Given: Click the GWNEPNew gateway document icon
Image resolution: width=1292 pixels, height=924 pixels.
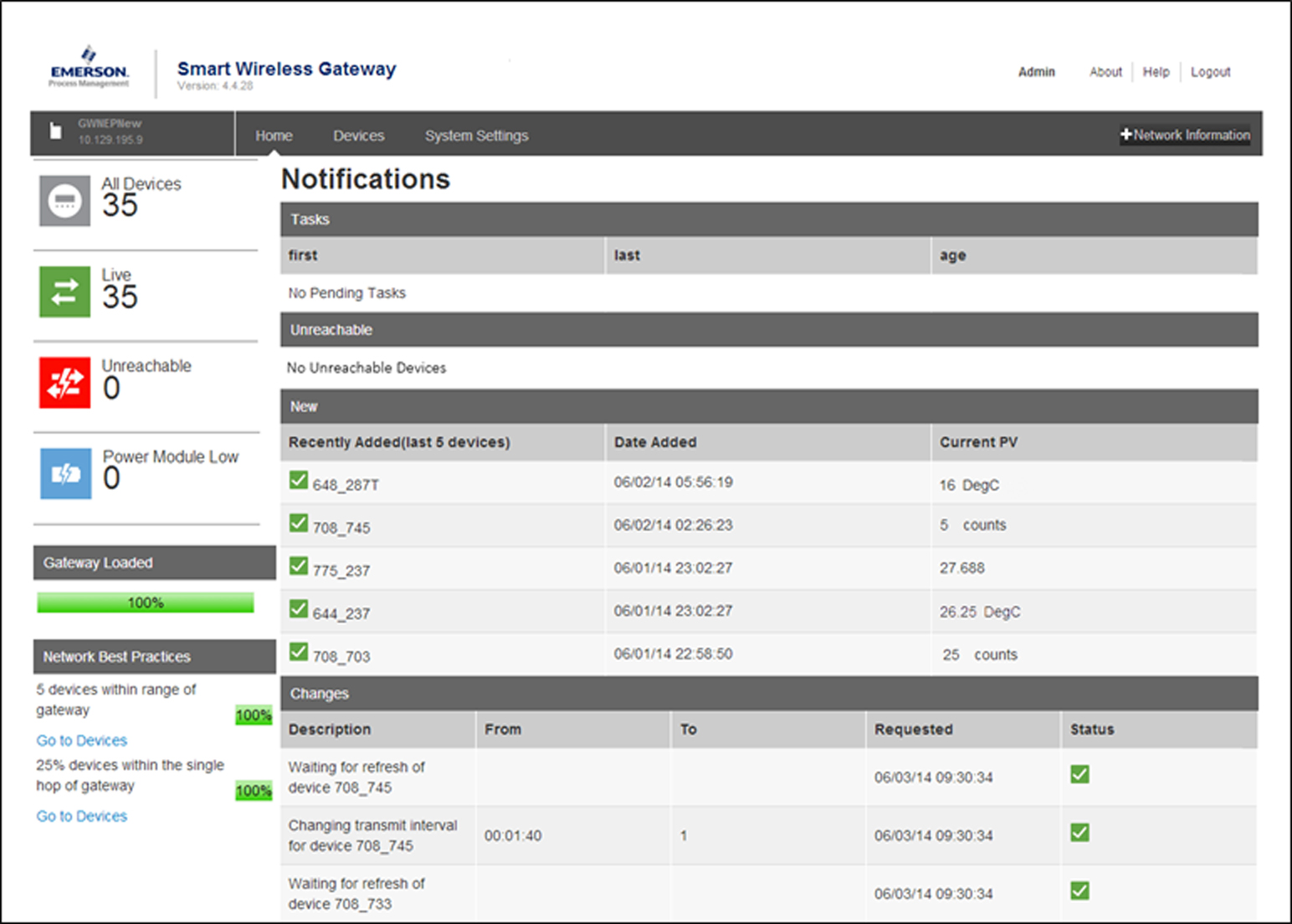Looking at the screenshot, I should coord(55,131).
